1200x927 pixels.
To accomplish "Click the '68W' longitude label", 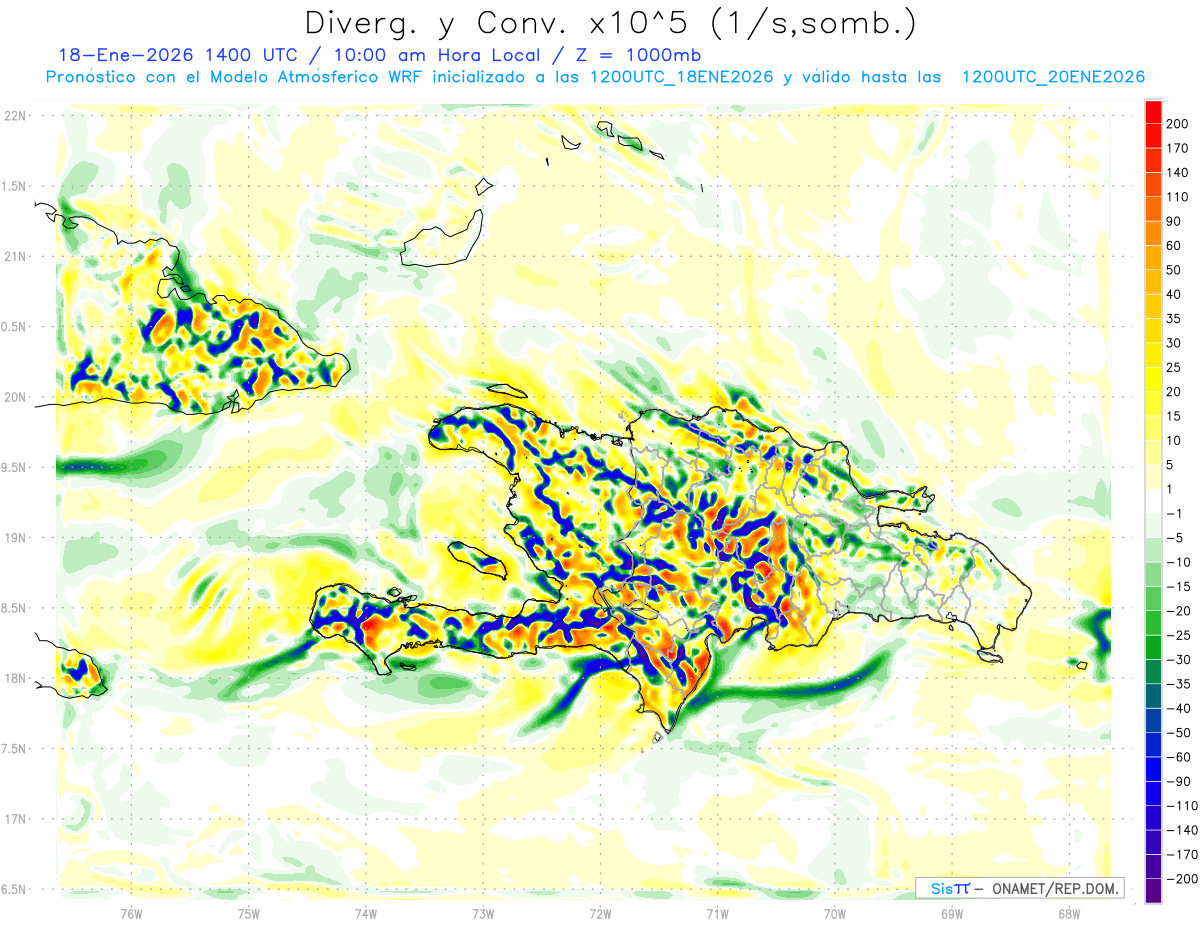I will (1069, 913).
